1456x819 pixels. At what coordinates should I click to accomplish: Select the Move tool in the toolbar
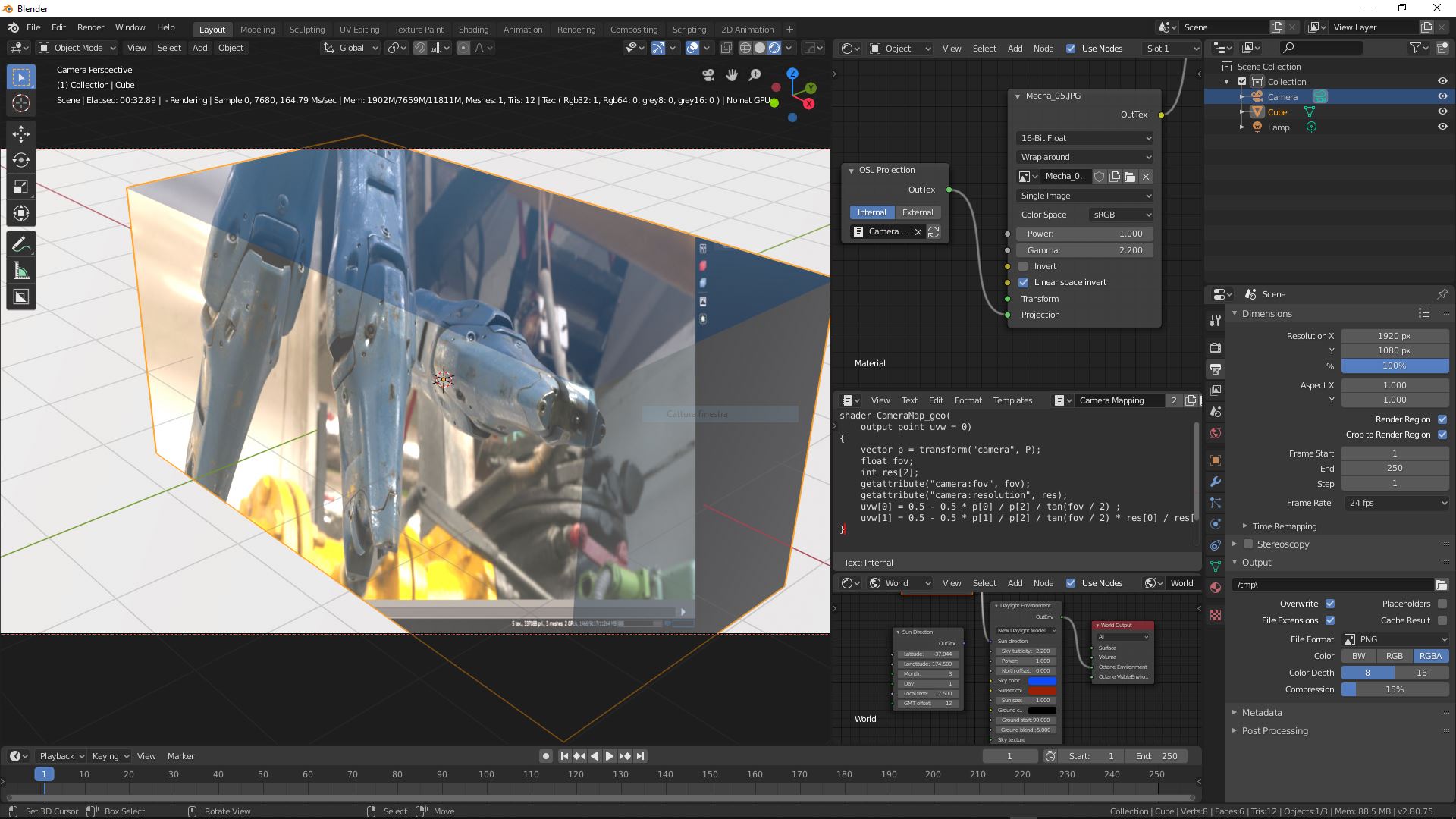click(21, 134)
